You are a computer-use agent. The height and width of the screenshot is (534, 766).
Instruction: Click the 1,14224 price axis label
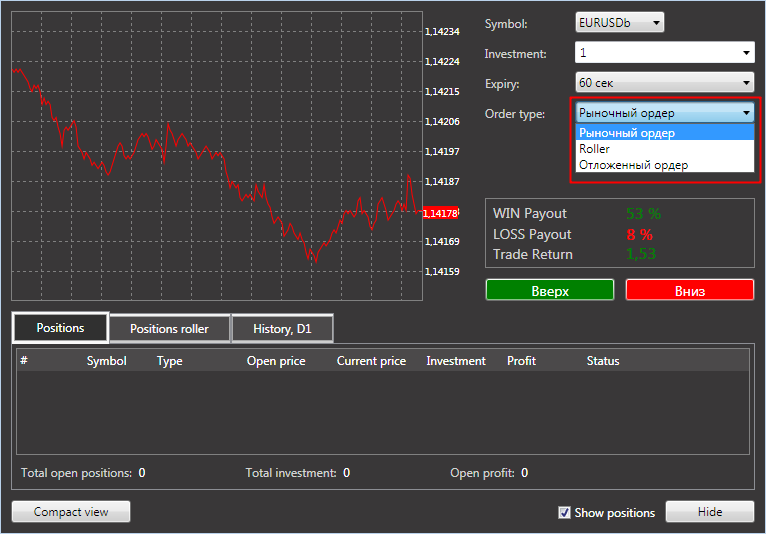[x=442, y=61]
